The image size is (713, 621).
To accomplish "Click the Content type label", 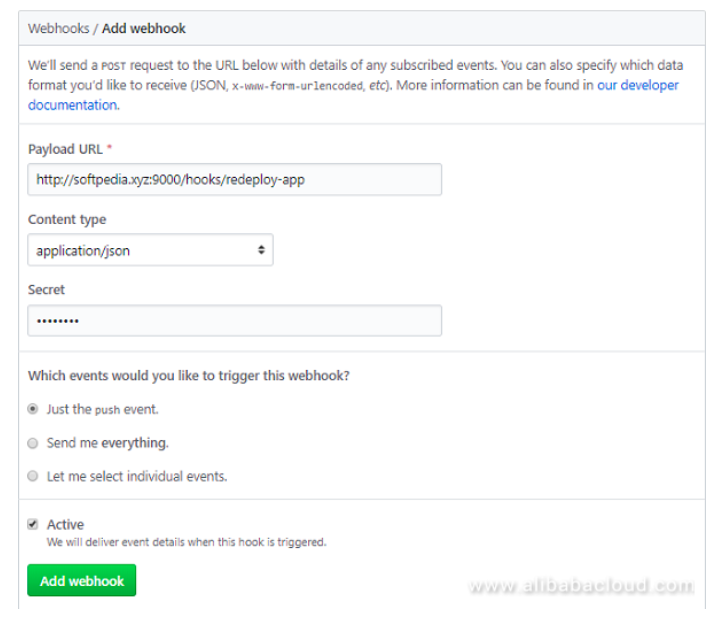I will tap(67, 219).
